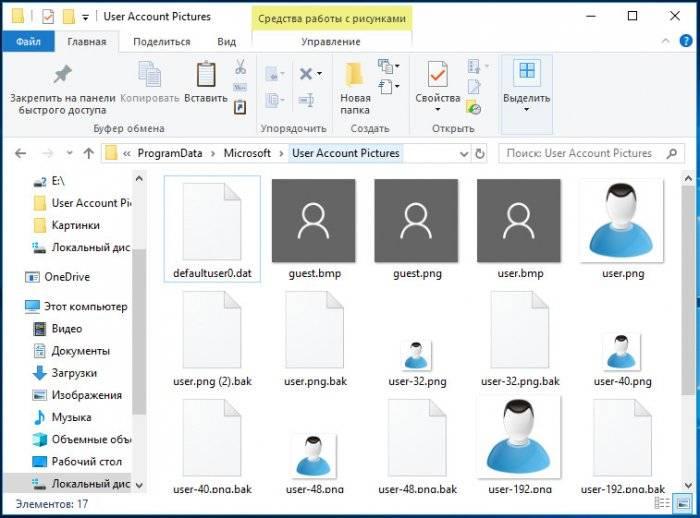The width and height of the screenshot is (700, 518).
Task: Open the delete options dropdown arrow
Action: click(x=320, y=73)
